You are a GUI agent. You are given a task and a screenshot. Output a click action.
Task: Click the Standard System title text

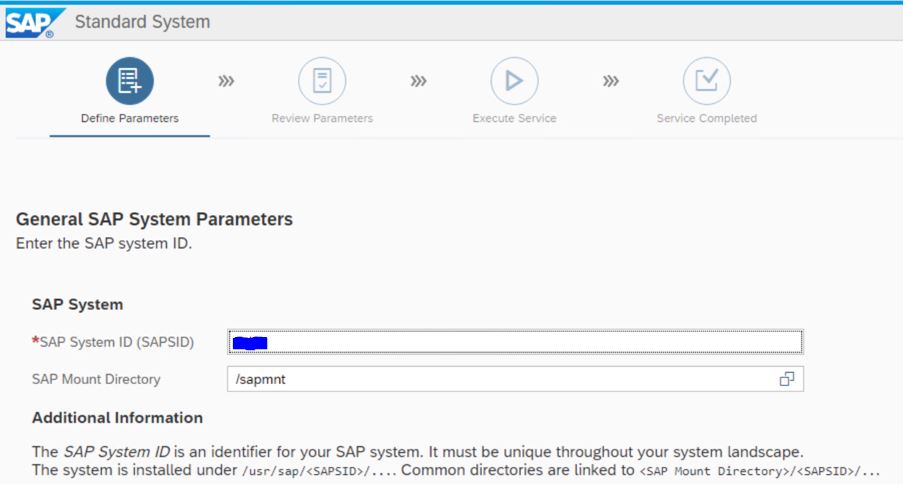pos(142,22)
